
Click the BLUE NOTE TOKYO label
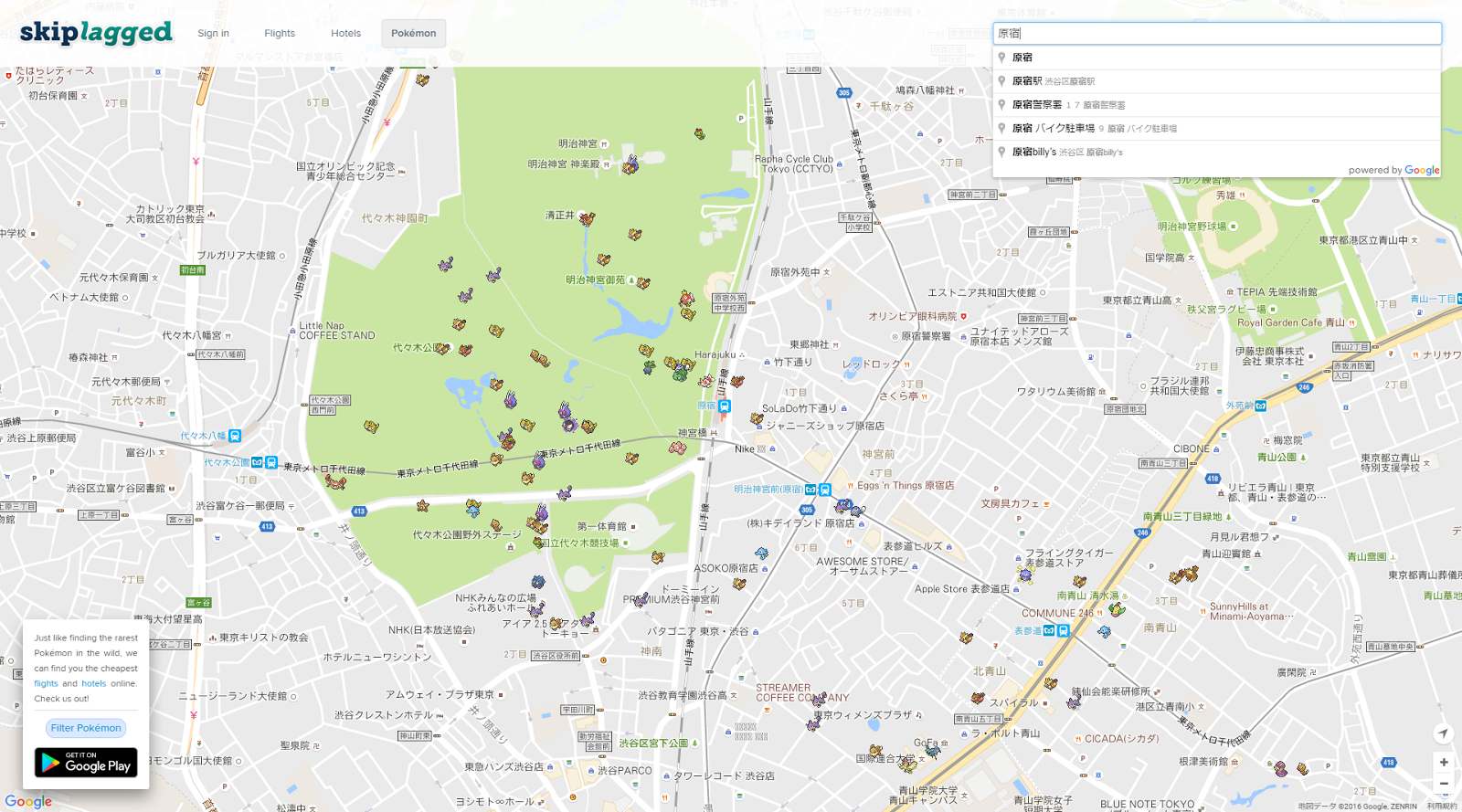(x=1147, y=805)
